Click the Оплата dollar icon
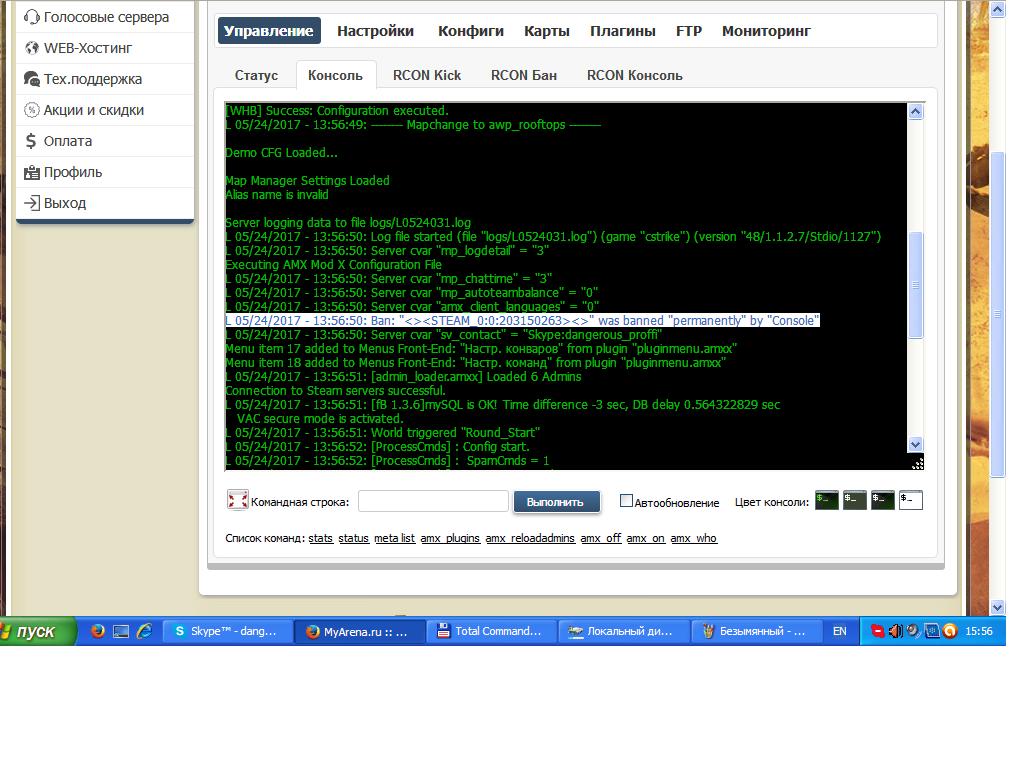Screen dimensions: 1024x768 [31, 141]
